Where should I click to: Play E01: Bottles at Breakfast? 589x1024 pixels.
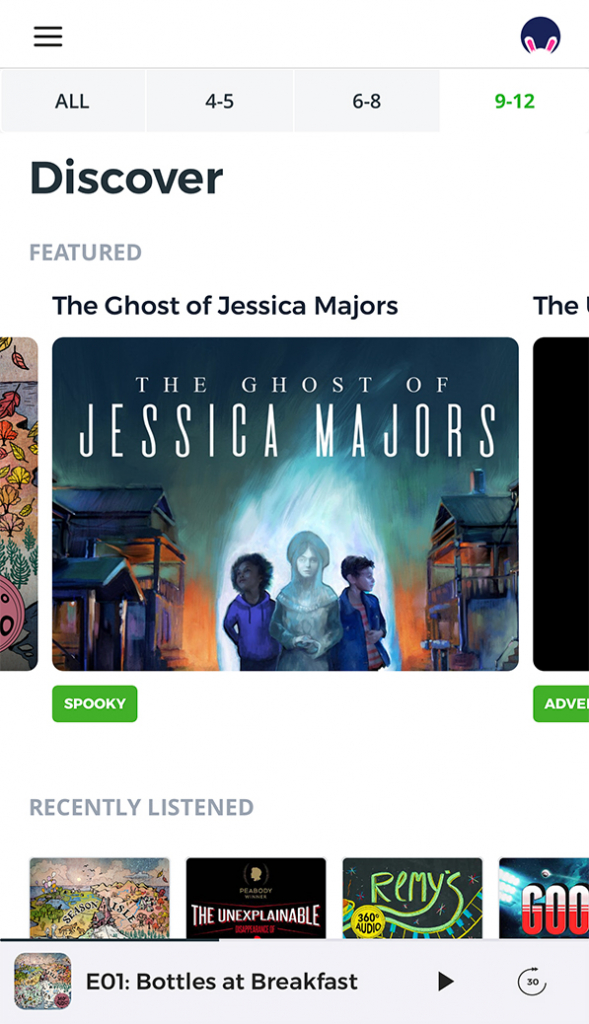point(445,981)
